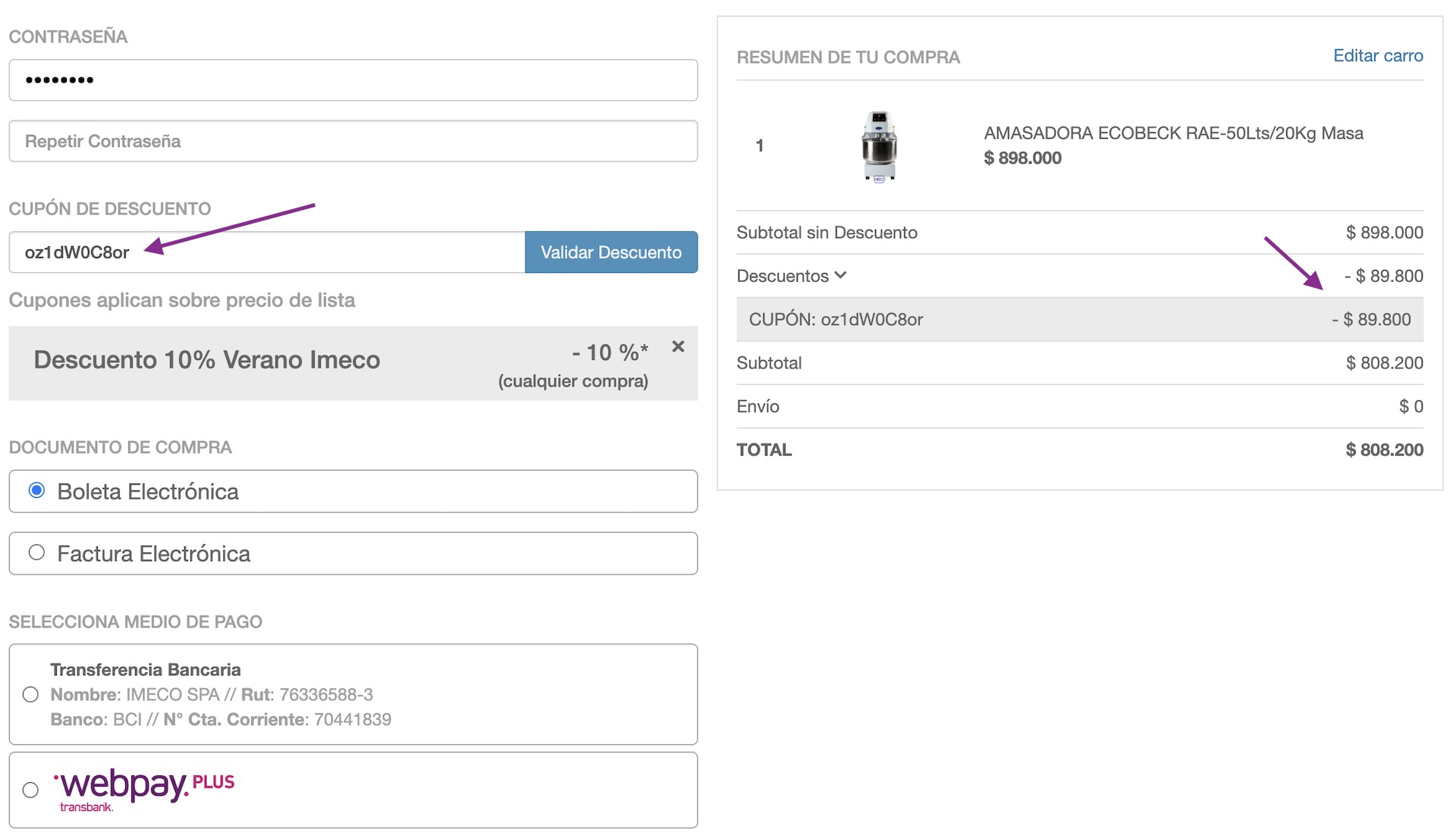Viewport: 1456px width, 836px height.
Task: Expand the Descuentos chevron
Action: pyautogui.click(x=840, y=275)
